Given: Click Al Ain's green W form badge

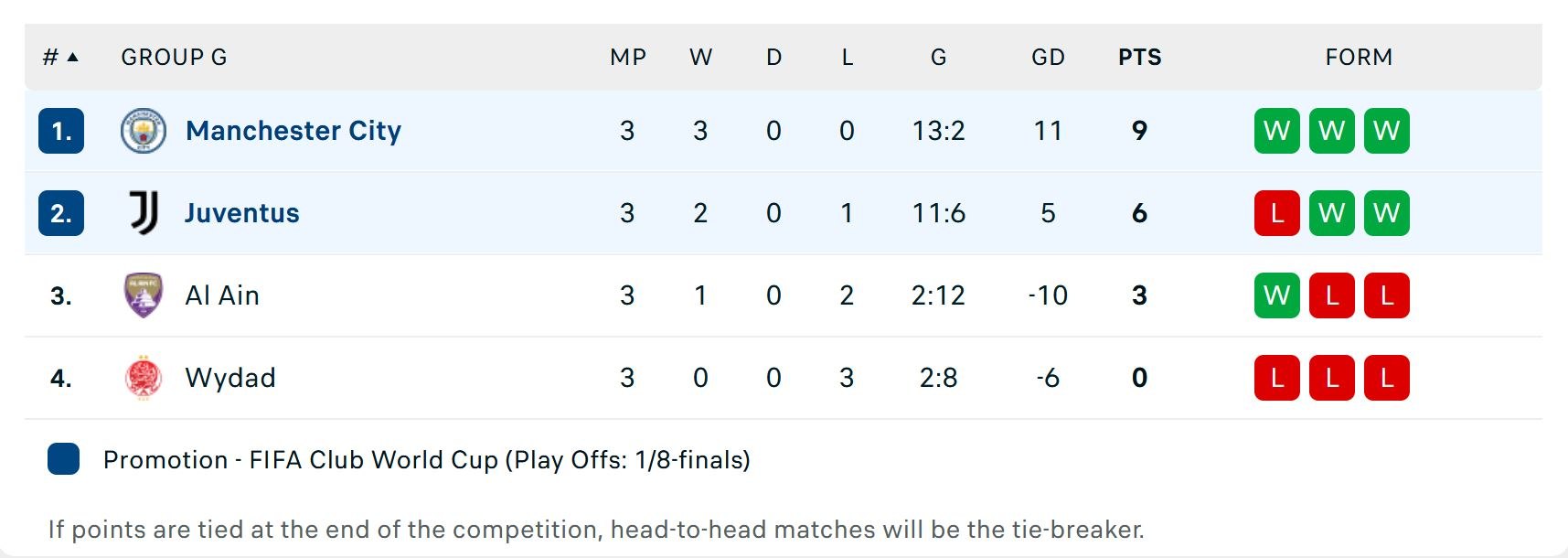Looking at the screenshot, I should (1276, 295).
